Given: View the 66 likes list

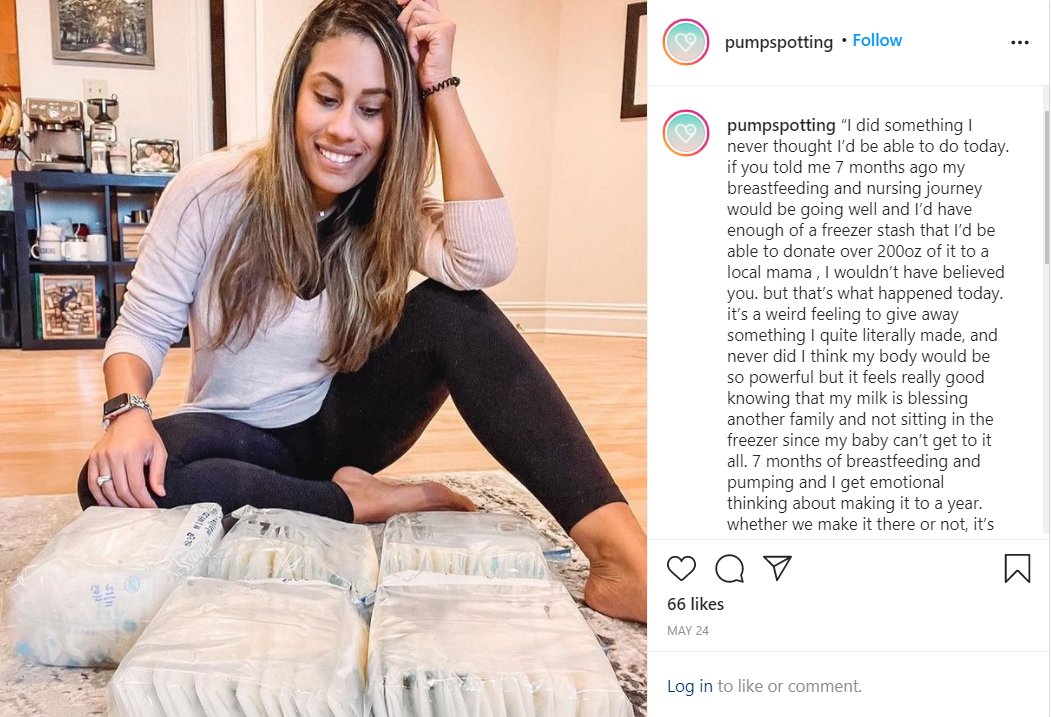Looking at the screenshot, I should click(x=695, y=604).
